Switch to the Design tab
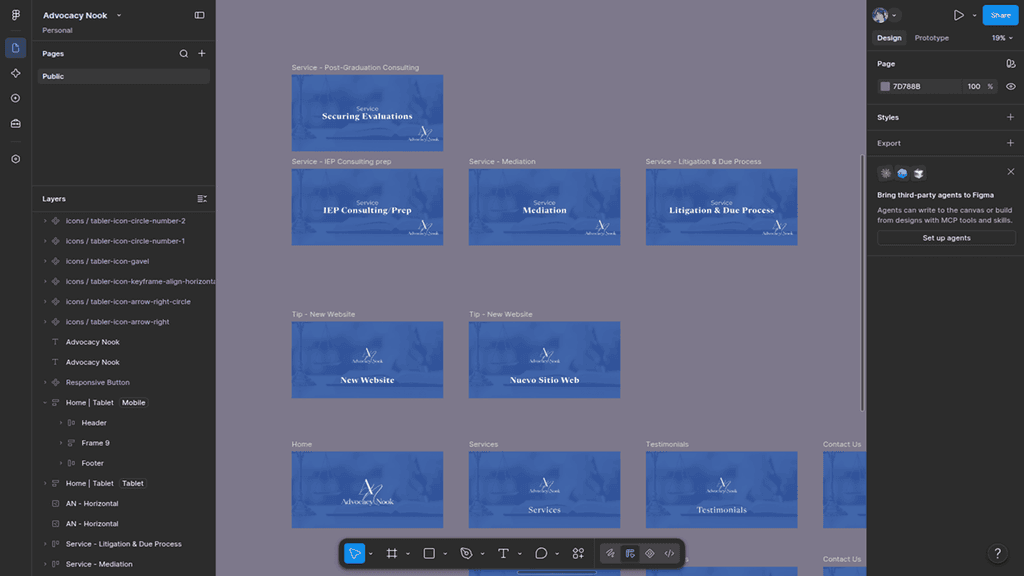The height and width of the screenshot is (576, 1024). click(x=889, y=38)
